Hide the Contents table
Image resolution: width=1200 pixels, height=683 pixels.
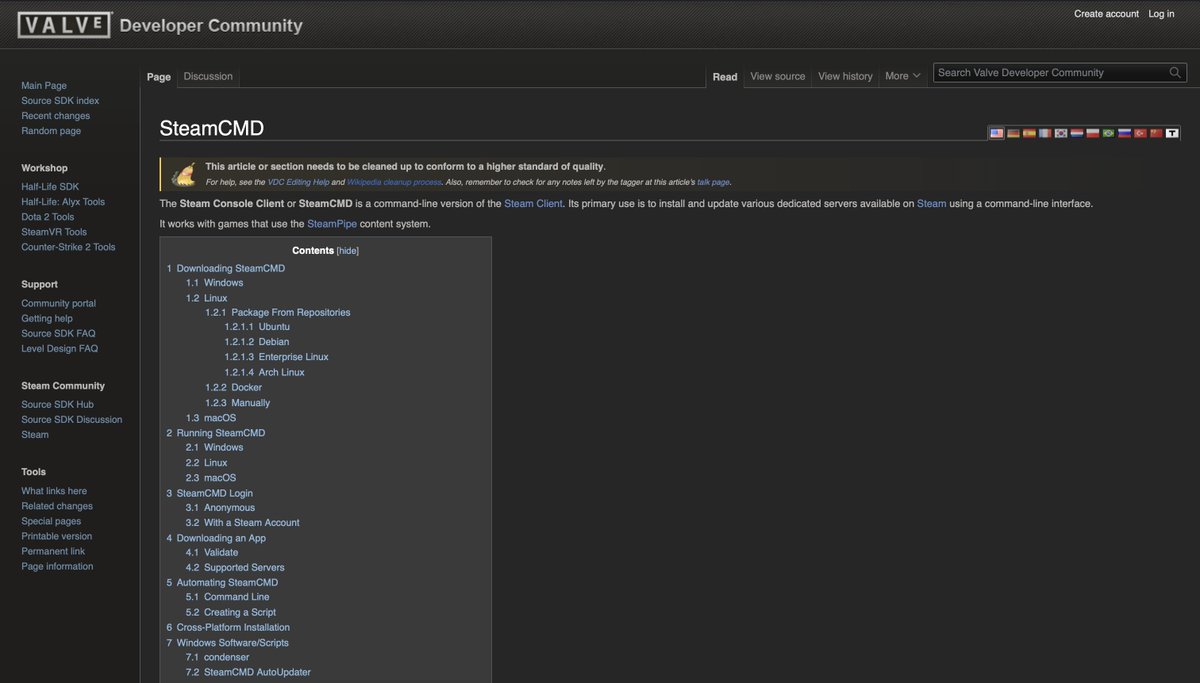click(347, 251)
